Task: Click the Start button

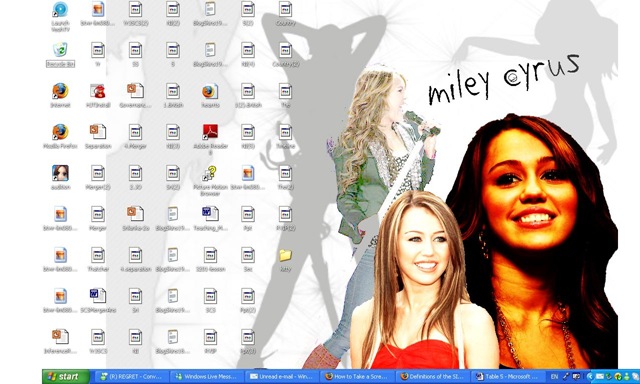Action: click(66, 377)
